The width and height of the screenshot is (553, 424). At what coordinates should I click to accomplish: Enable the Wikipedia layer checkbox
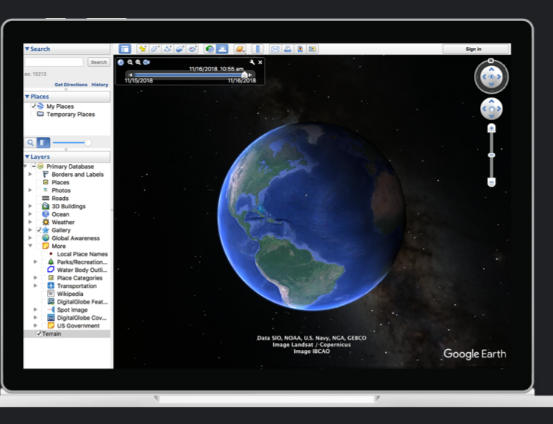tap(43, 294)
